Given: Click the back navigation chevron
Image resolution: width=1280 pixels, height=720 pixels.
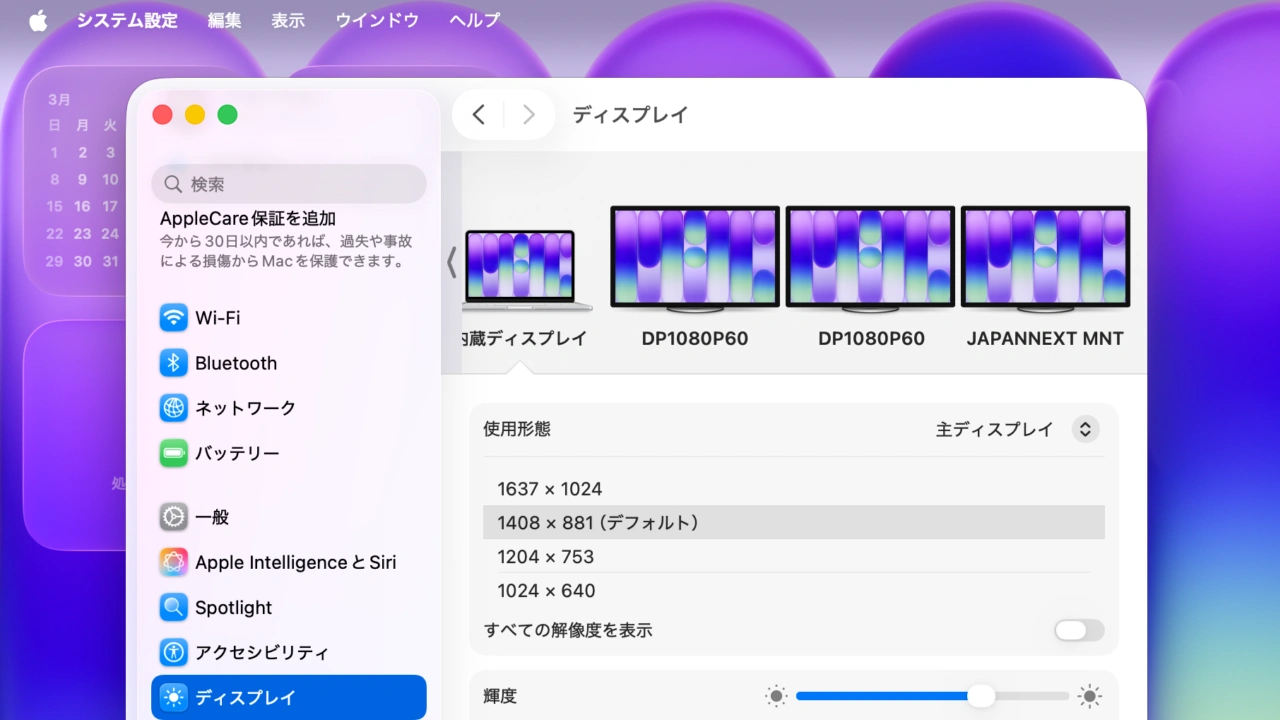Looking at the screenshot, I should point(478,114).
